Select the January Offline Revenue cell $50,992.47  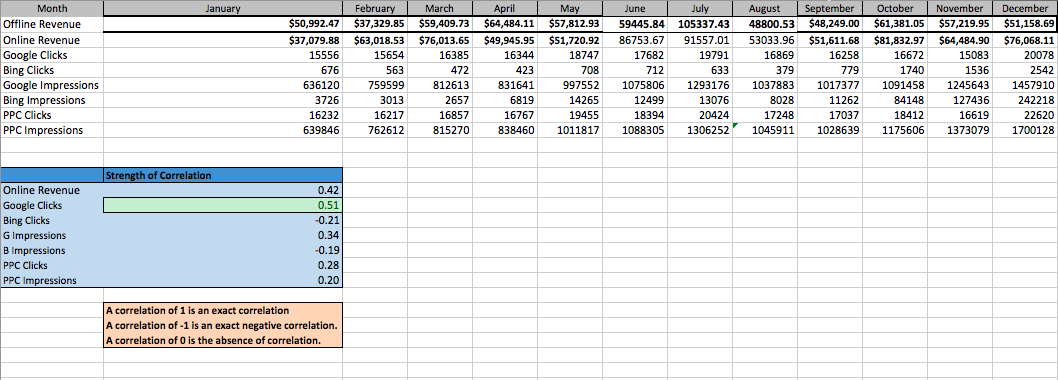click(223, 24)
